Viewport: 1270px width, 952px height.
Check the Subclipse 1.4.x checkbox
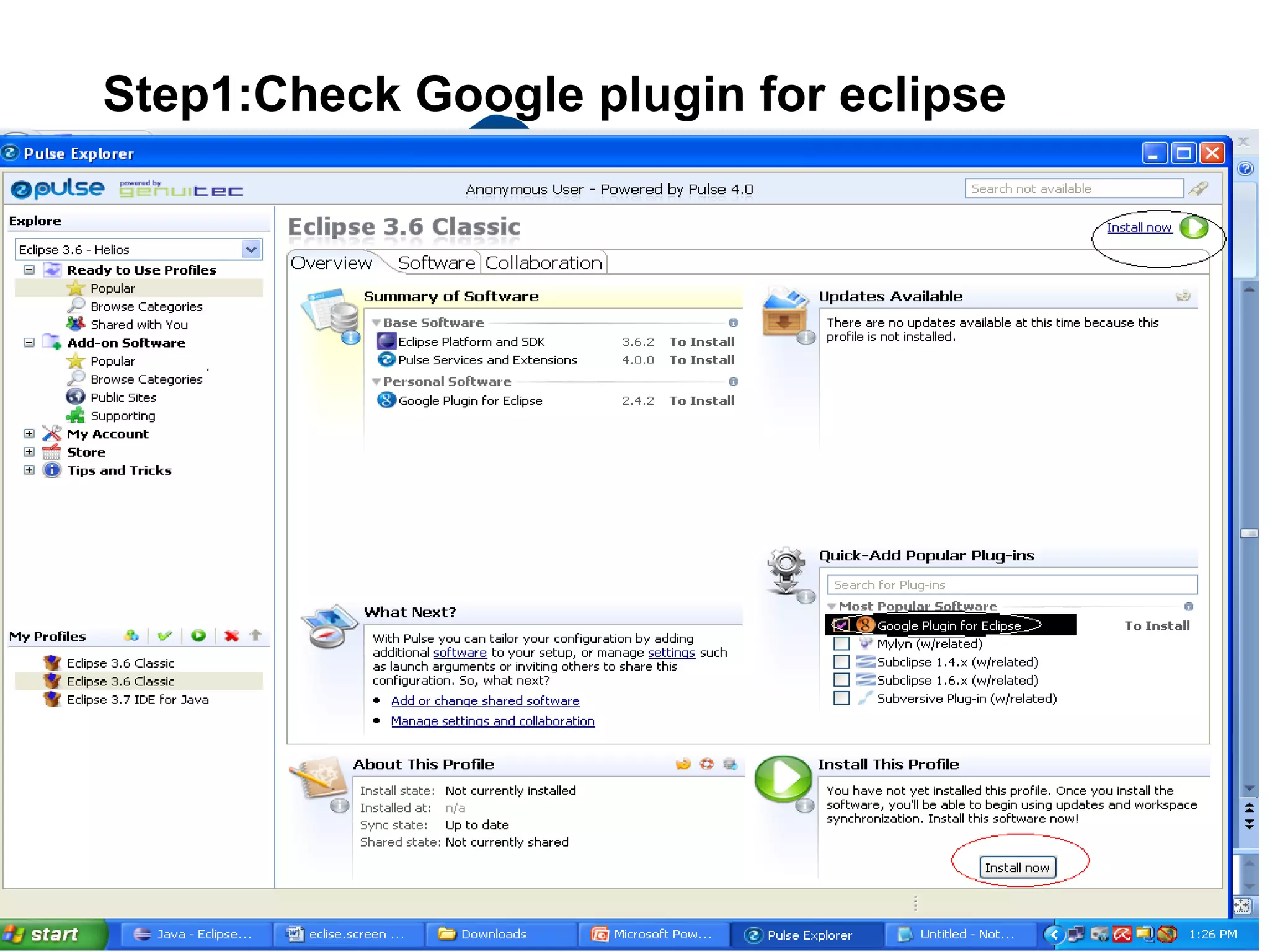841,662
